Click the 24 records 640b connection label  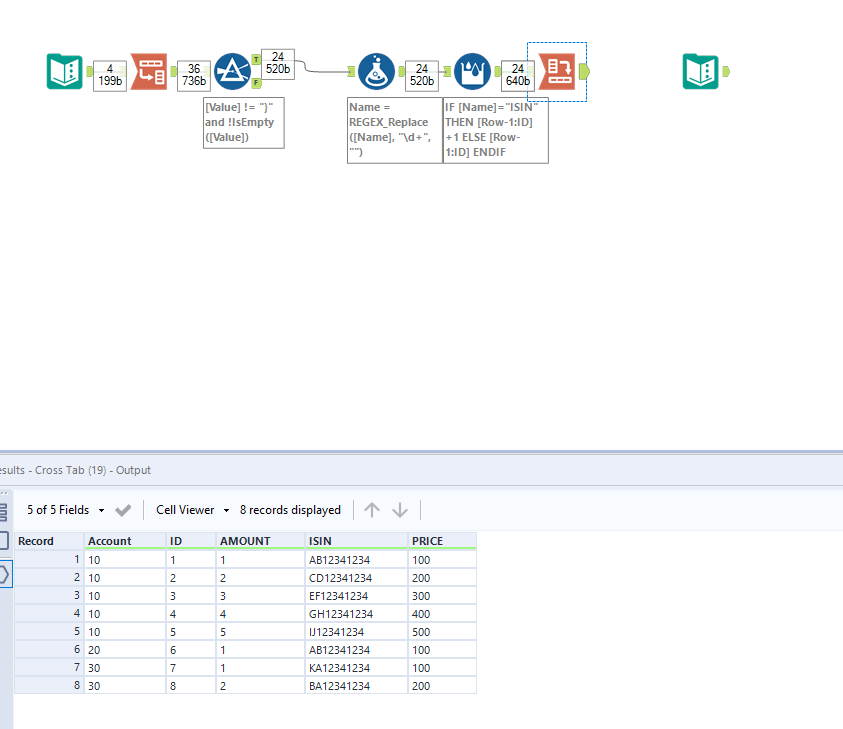(x=518, y=76)
